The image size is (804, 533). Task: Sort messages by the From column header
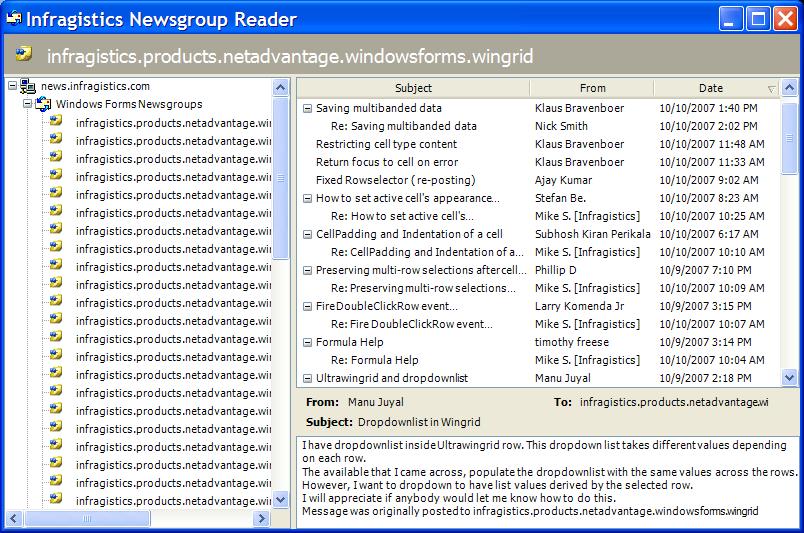click(592, 88)
